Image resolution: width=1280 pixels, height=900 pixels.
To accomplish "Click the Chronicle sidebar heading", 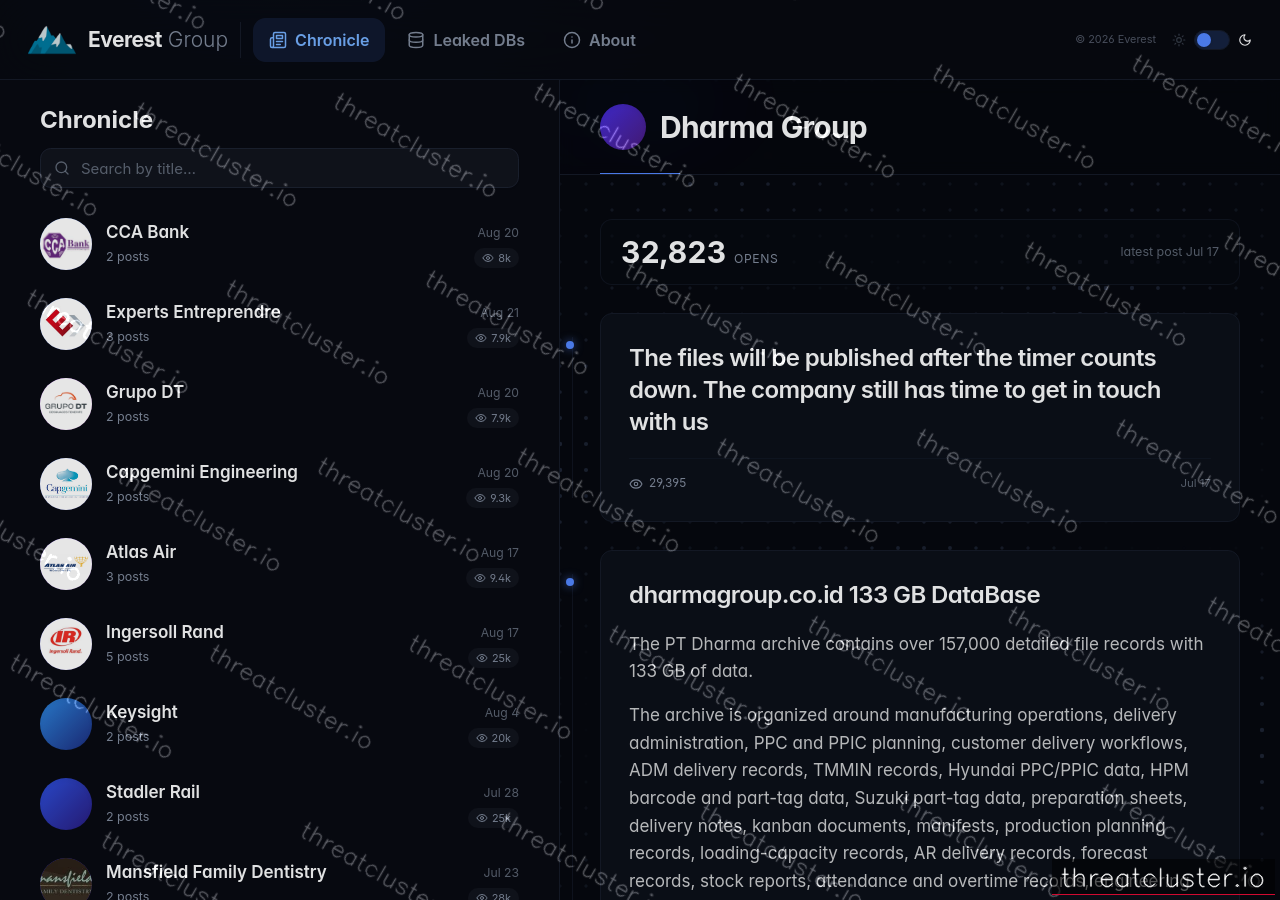I will (x=96, y=120).
